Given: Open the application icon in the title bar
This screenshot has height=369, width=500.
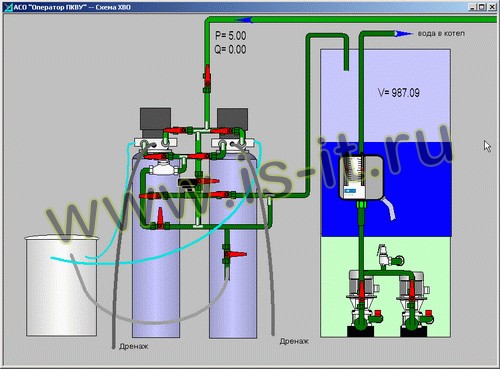Looking at the screenshot, I should [8, 7].
